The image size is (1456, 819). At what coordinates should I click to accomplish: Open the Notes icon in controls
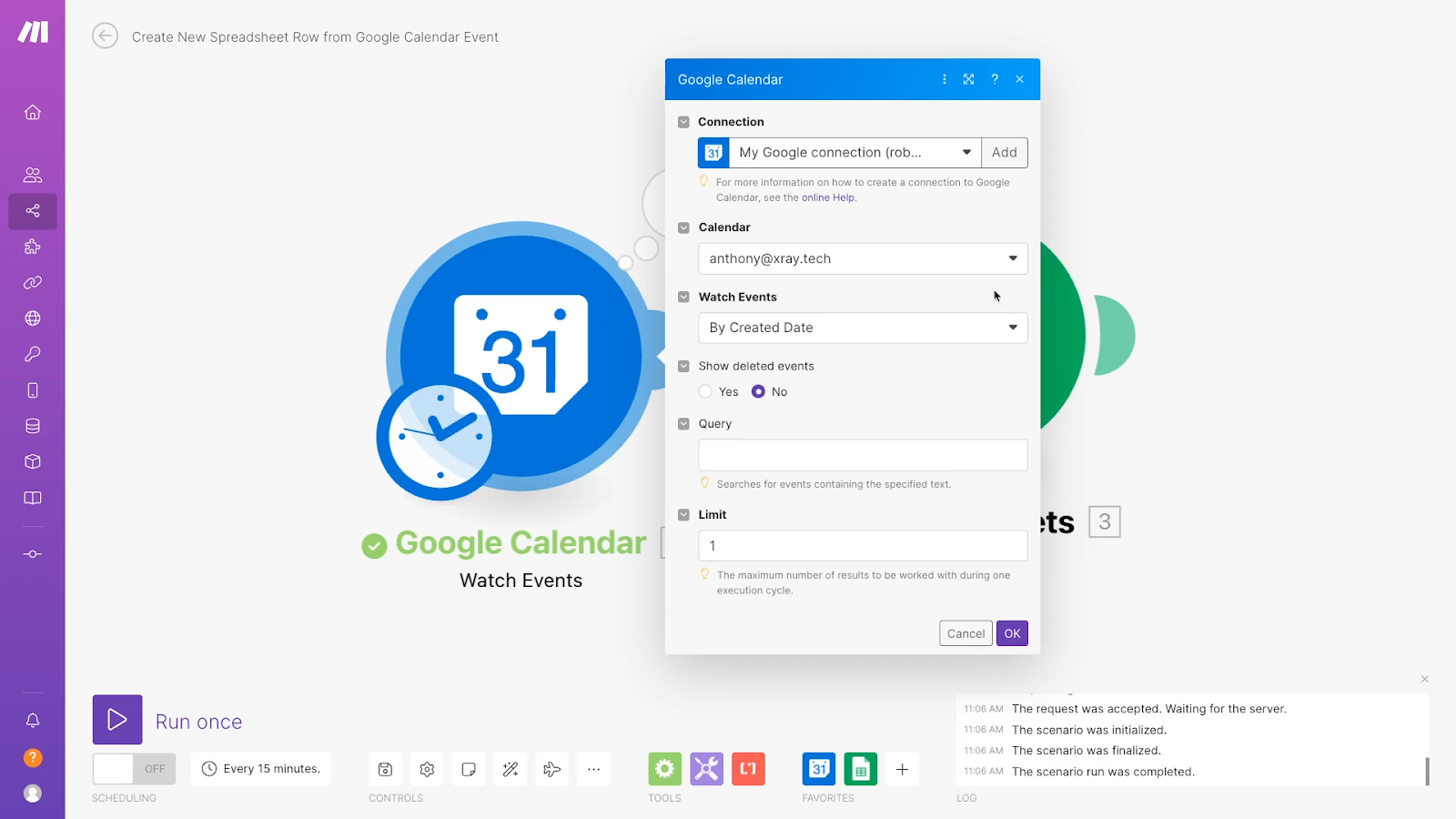point(469,769)
